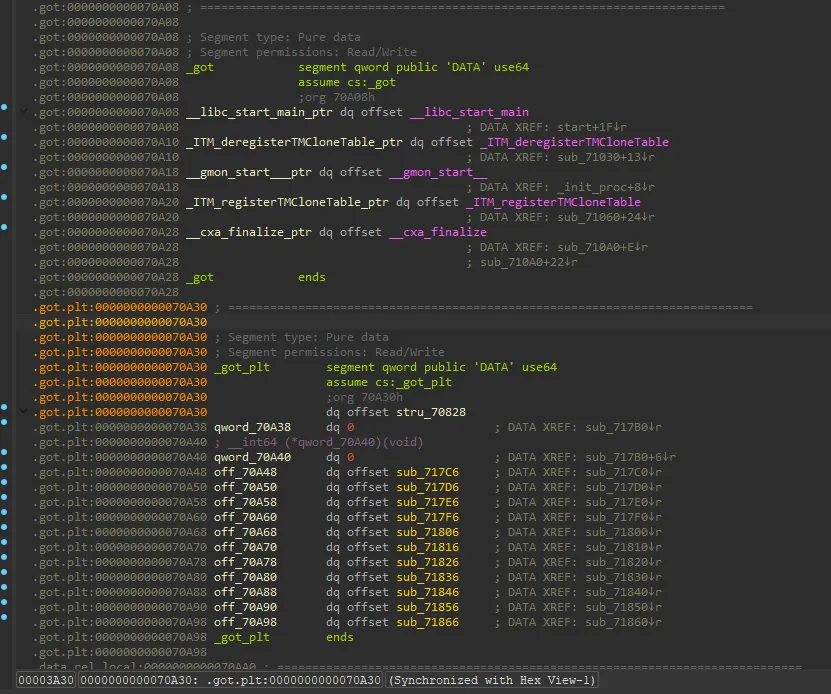Select the sub_71806 offset target

click(428, 532)
